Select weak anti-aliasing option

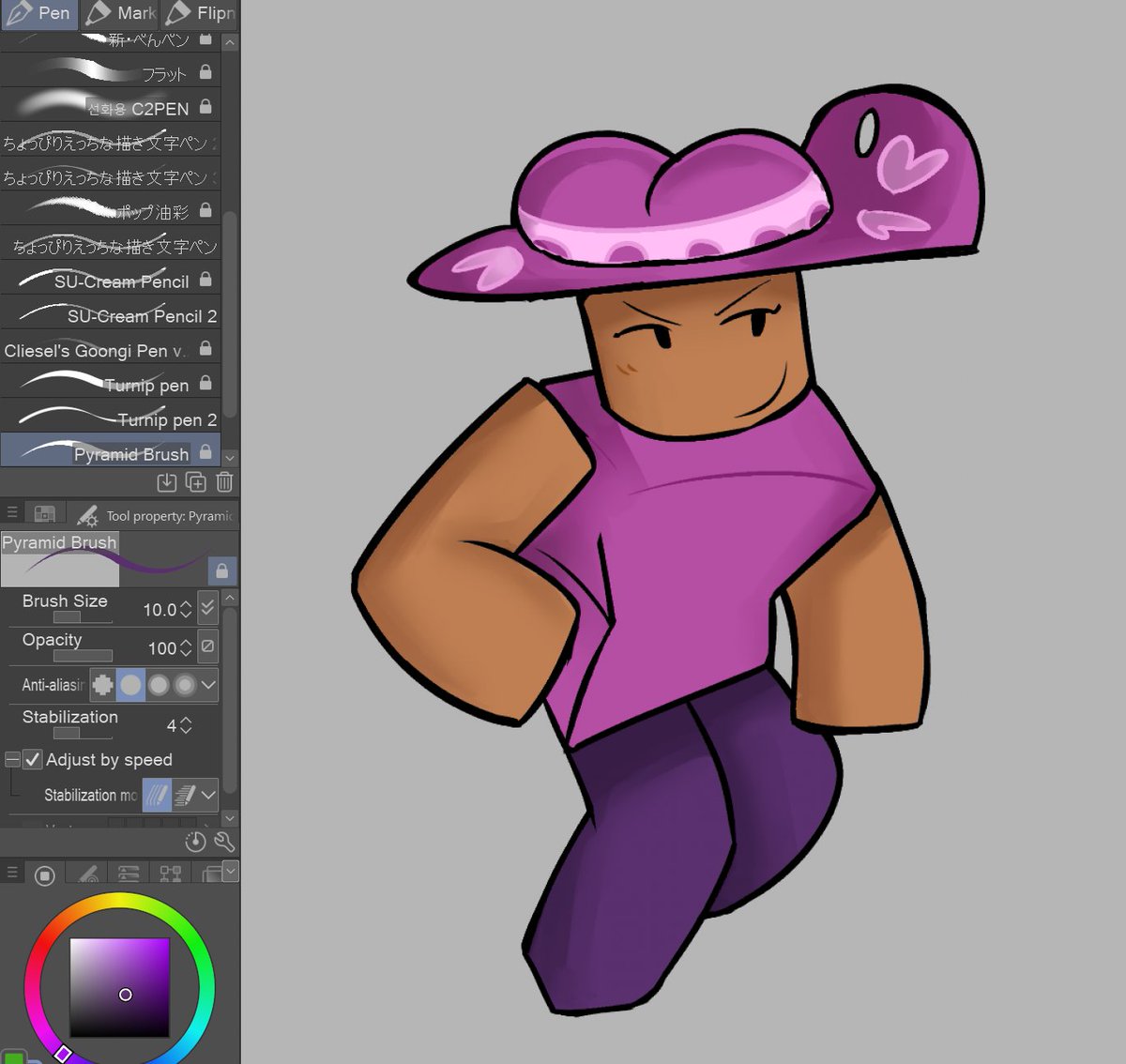[x=131, y=685]
